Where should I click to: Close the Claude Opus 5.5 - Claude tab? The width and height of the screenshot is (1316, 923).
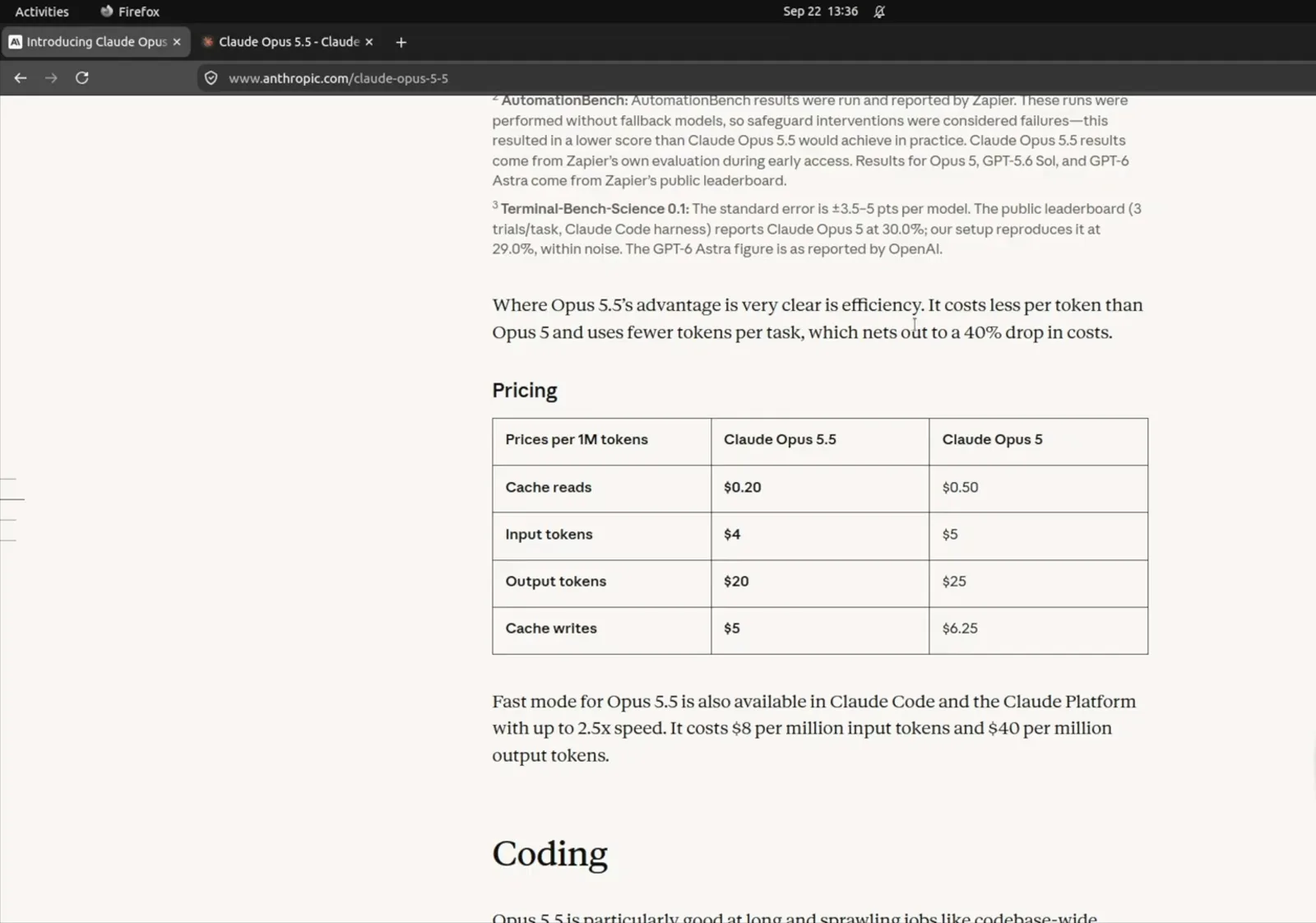click(x=369, y=42)
